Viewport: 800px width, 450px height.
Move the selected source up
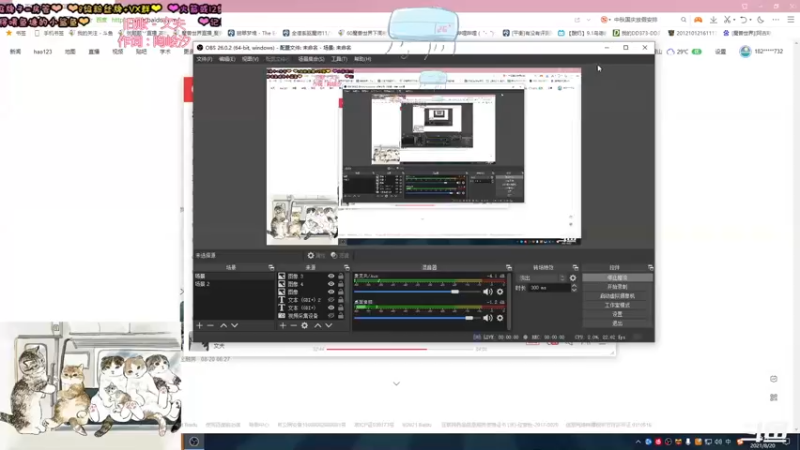point(317,326)
